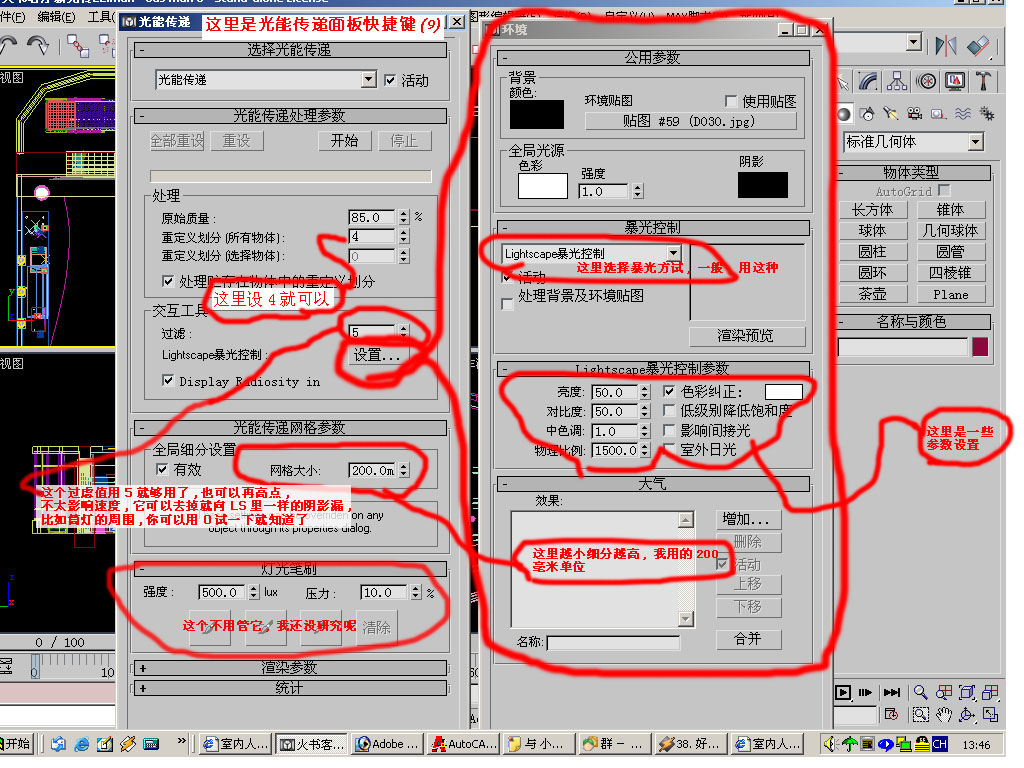Open the Time Configuration icon

[x=891, y=714]
